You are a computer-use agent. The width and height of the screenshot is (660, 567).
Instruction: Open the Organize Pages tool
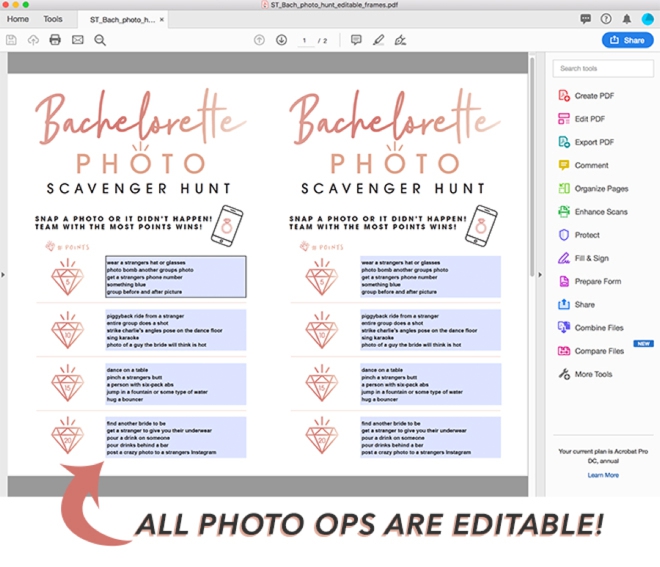click(593, 189)
